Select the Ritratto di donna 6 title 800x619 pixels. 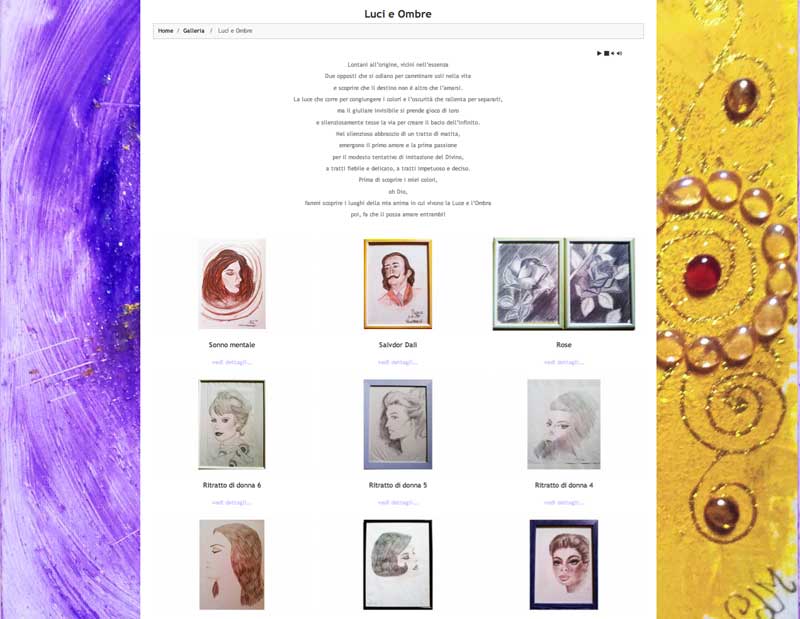232,485
